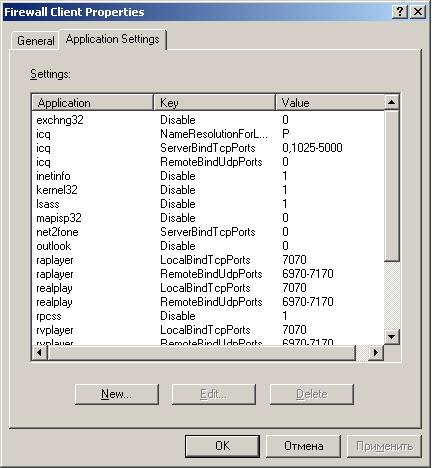Sort by the Value column header
432x468 pixels.
330,103
